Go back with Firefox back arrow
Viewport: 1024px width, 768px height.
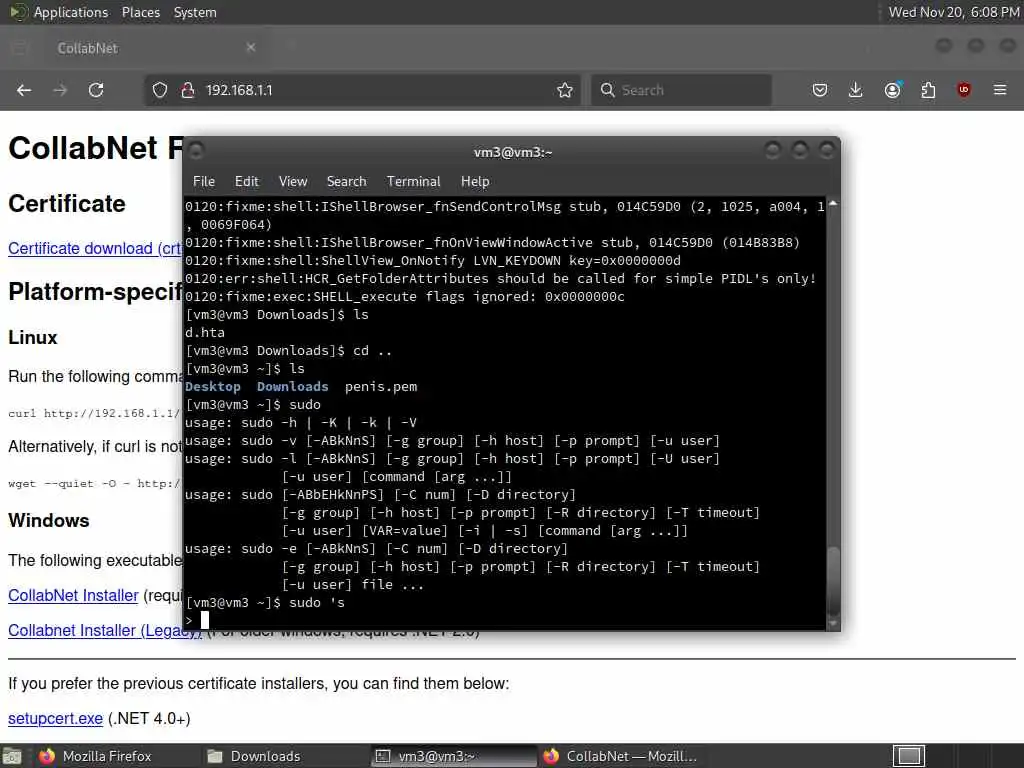(24, 90)
